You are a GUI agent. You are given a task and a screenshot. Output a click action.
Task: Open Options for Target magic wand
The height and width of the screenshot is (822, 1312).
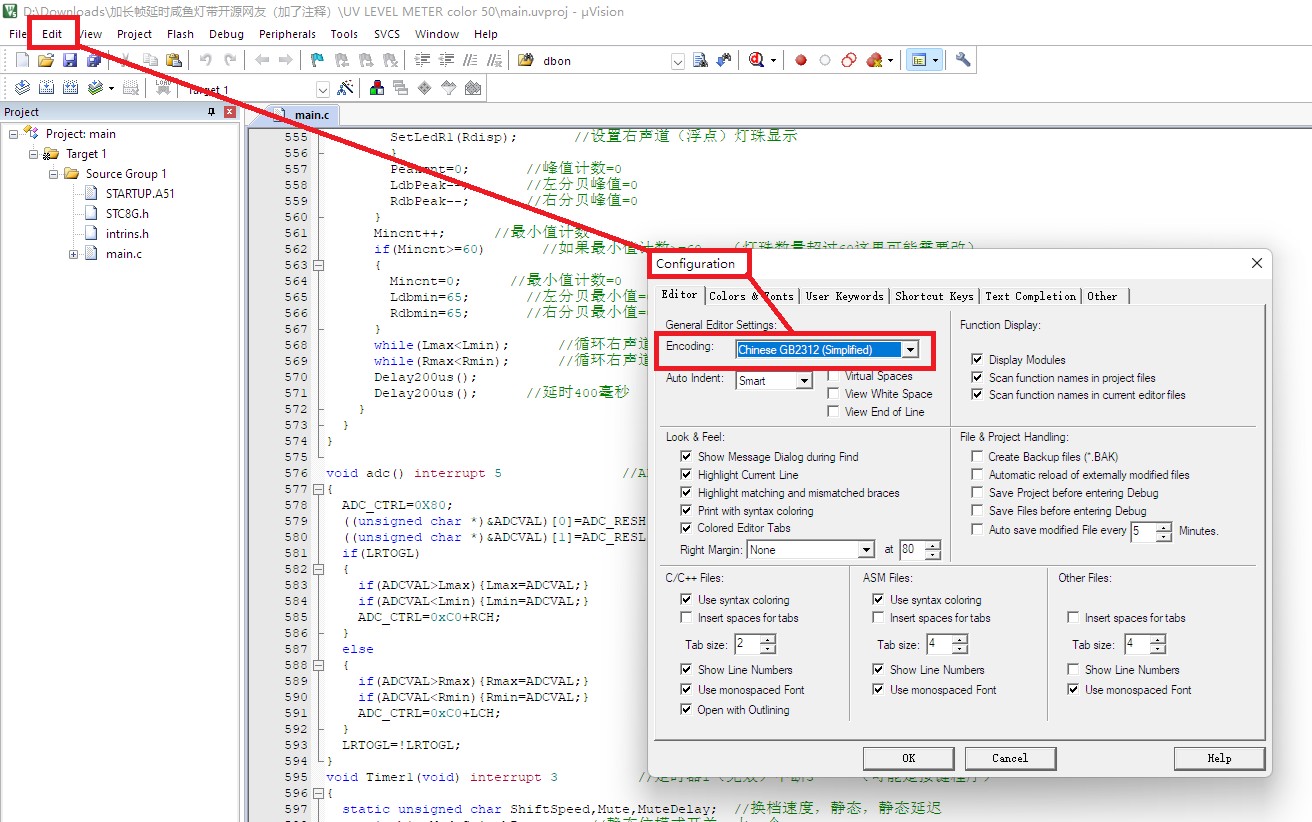pos(345,88)
